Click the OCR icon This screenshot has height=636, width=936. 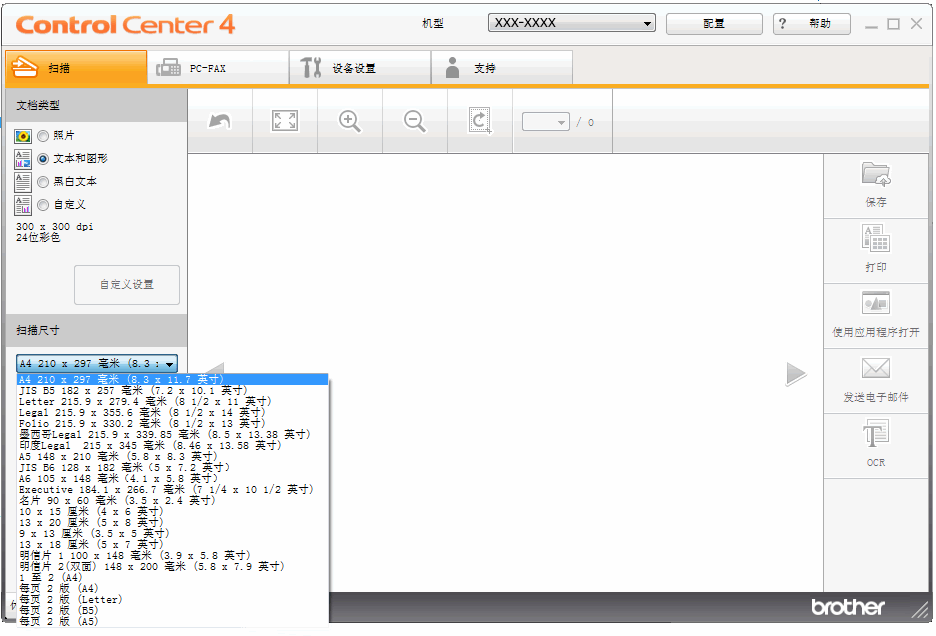click(x=876, y=433)
